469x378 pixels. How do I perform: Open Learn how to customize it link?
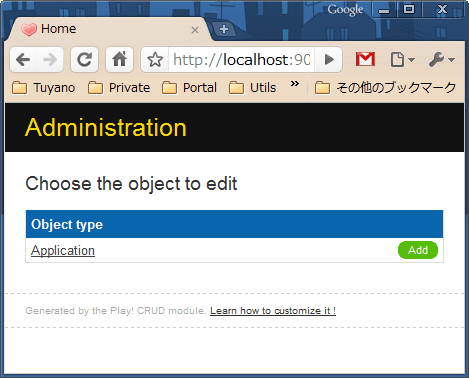273,311
